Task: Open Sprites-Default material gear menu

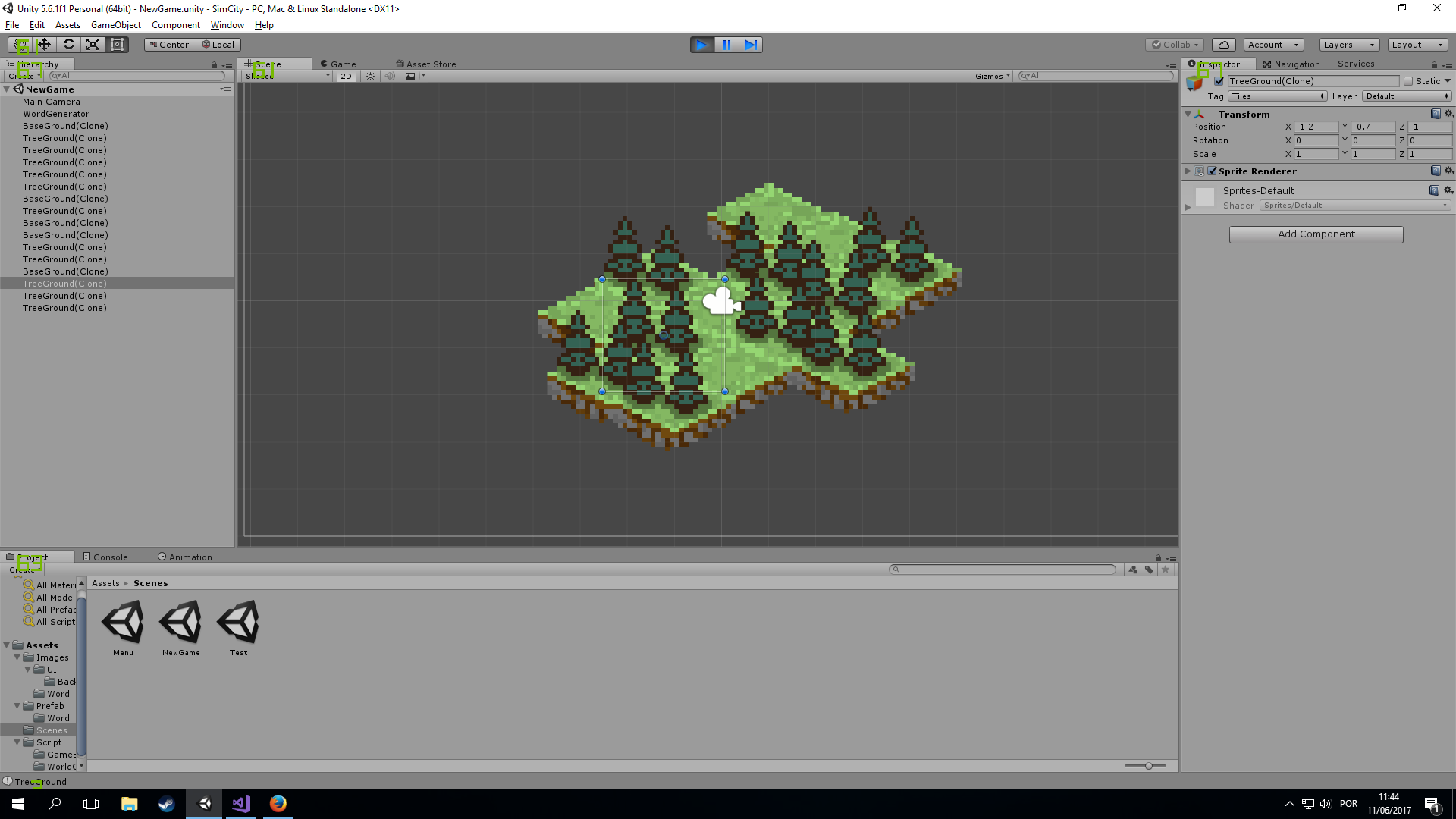Action: point(1448,190)
